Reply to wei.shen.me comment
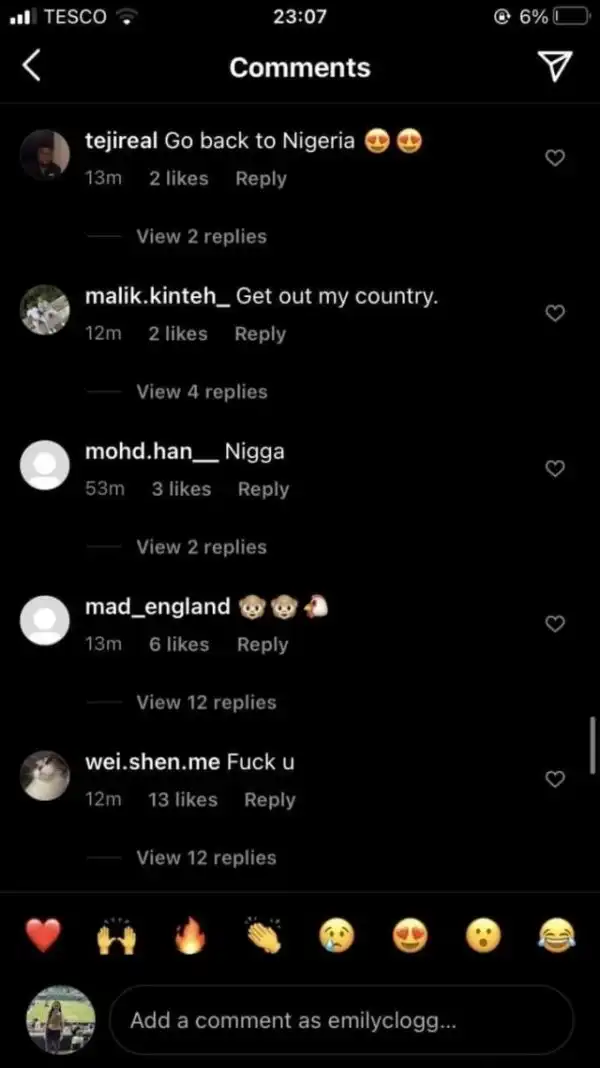This screenshot has height=1068, width=600. coord(270,800)
